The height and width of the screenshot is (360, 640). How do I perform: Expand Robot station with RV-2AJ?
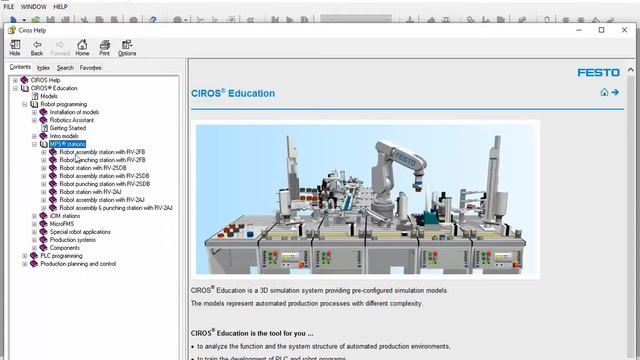(x=44, y=192)
